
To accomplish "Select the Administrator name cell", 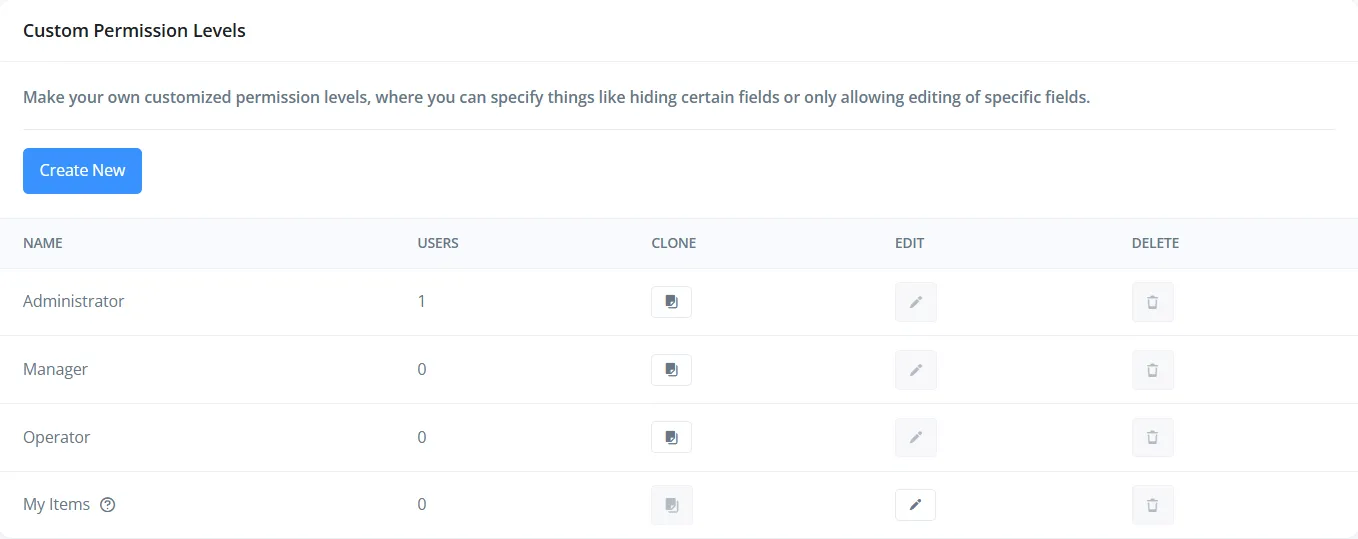I will [x=74, y=301].
